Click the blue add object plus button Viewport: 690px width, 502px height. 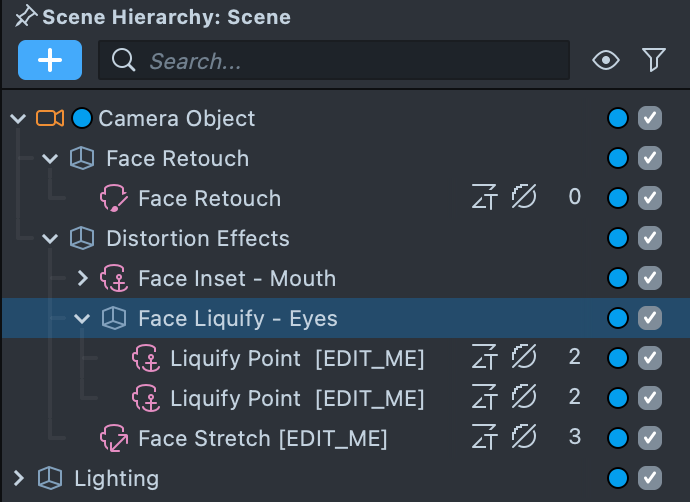click(x=50, y=60)
